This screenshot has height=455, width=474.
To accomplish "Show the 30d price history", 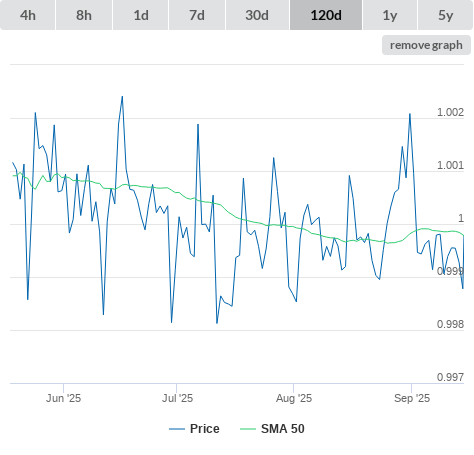I will (x=257, y=15).
